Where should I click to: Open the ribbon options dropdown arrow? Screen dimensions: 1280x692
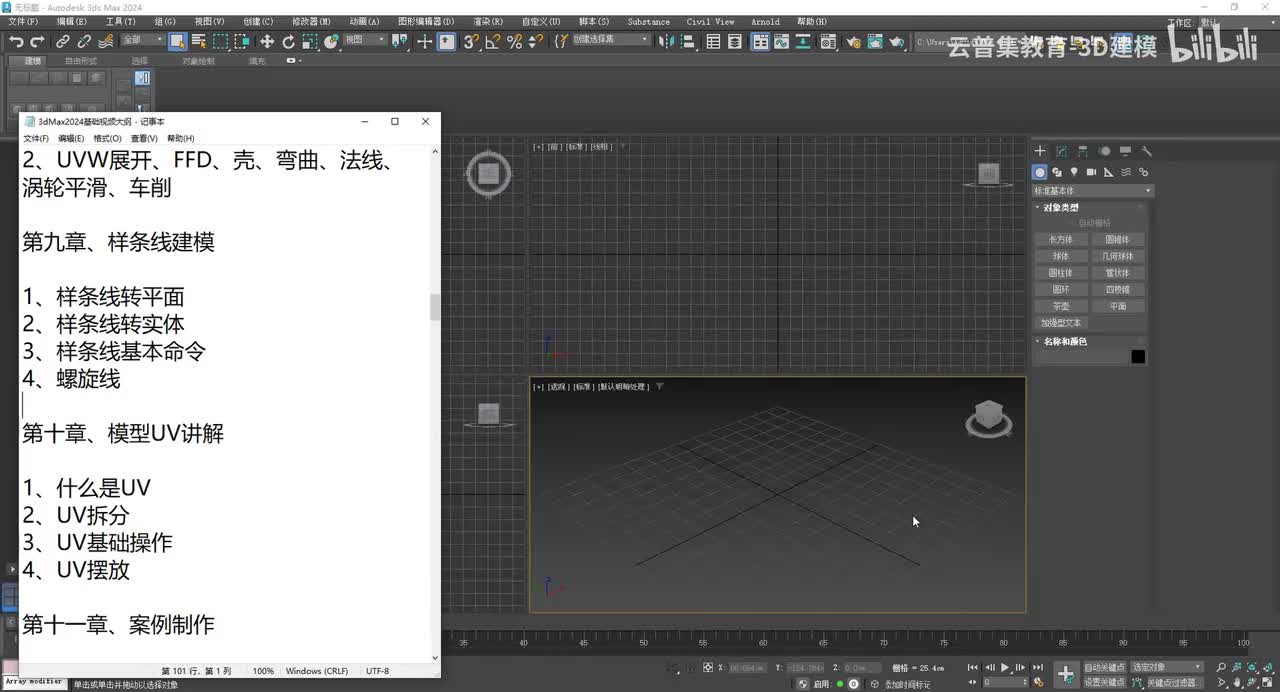click(x=292, y=61)
